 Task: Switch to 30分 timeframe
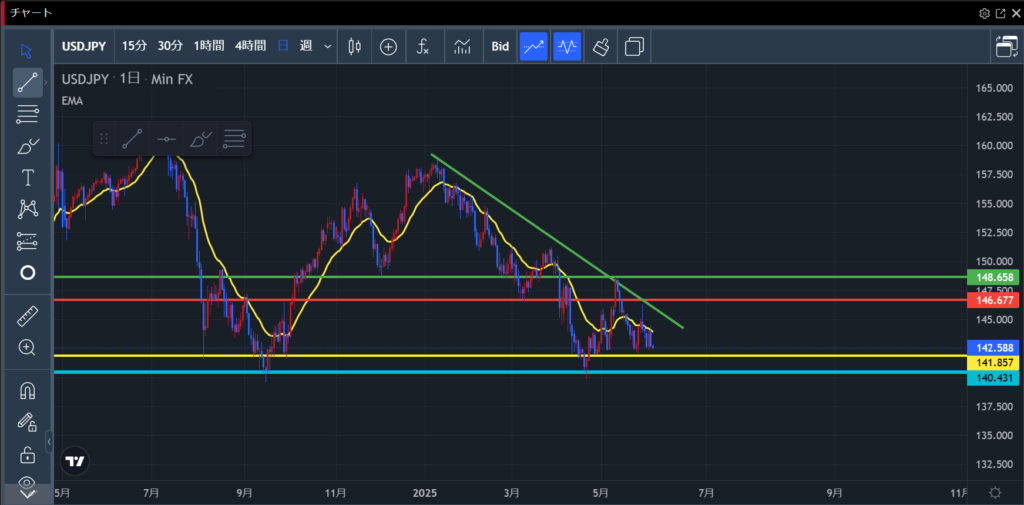[170, 46]
